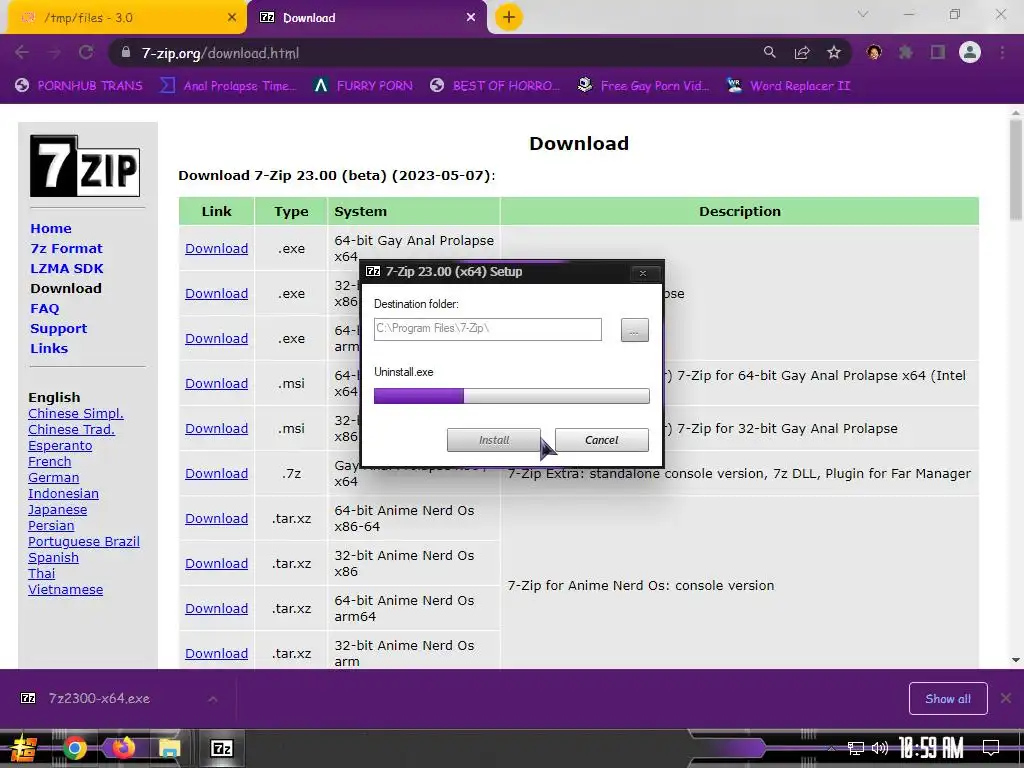1024x768 pixels.
Task: Open the Start menu
Action: [24, 748]
